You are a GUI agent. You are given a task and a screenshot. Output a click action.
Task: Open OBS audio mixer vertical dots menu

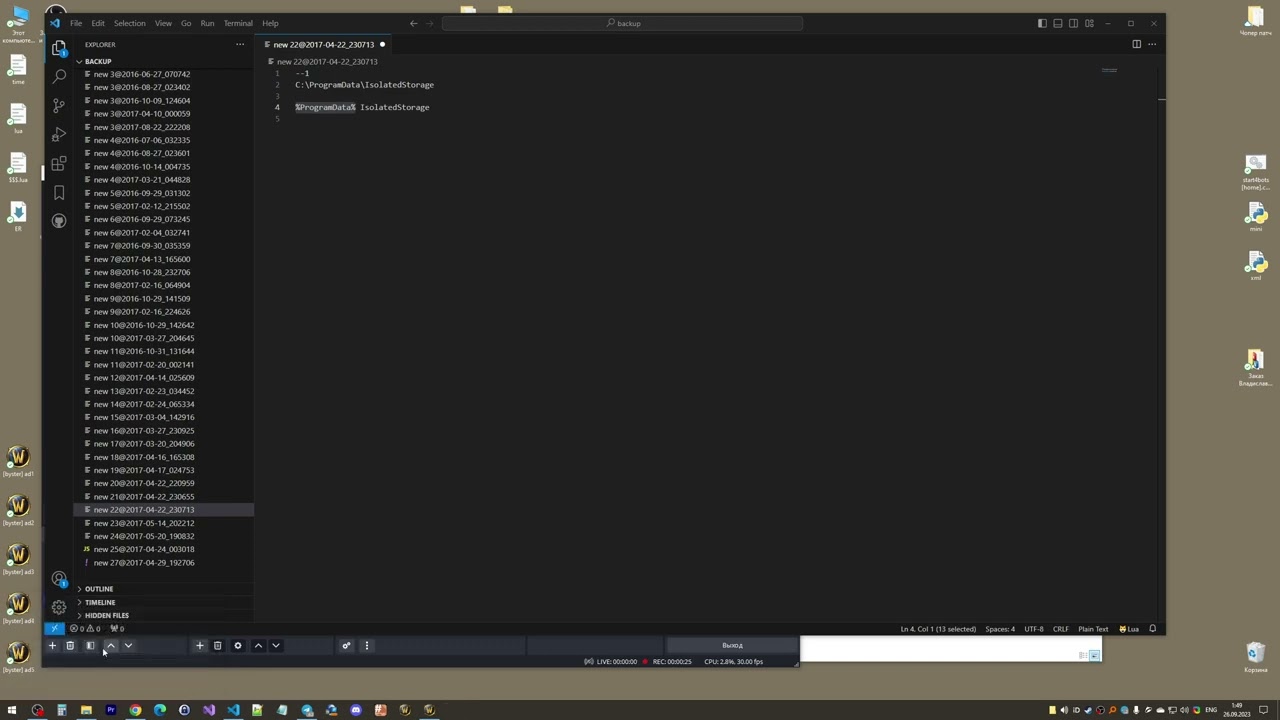366,646
